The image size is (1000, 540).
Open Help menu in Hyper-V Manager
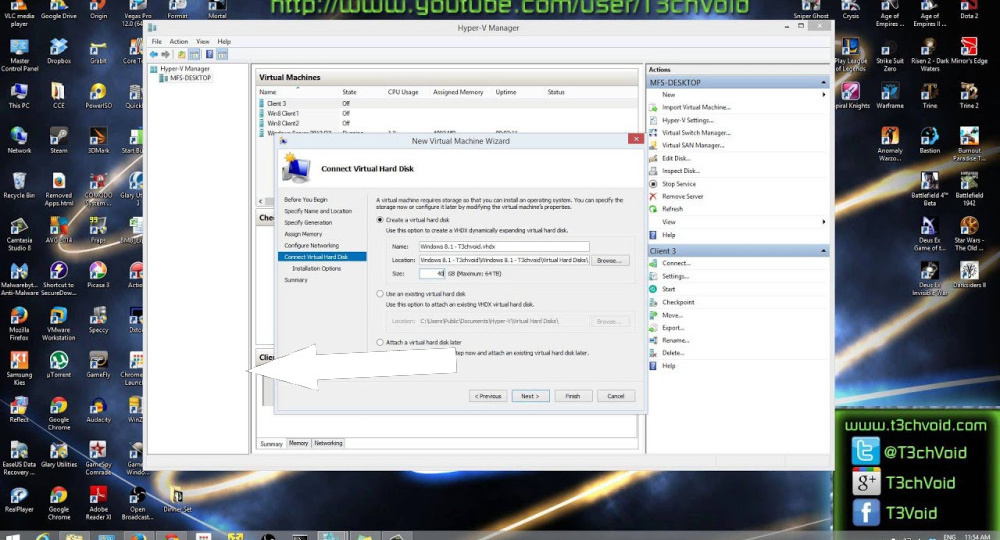[x=224, y=41]
